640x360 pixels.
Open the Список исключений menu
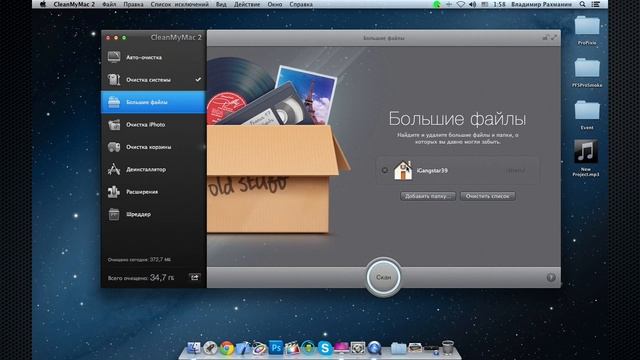(180, 4)
